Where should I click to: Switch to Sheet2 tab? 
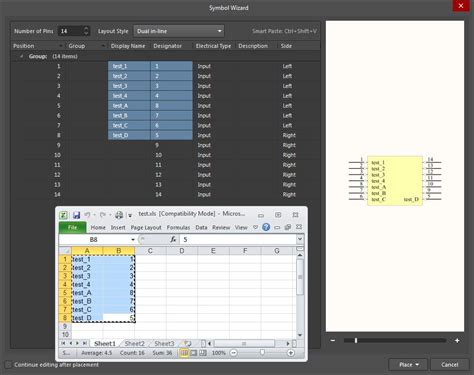(x=134, y=343)
